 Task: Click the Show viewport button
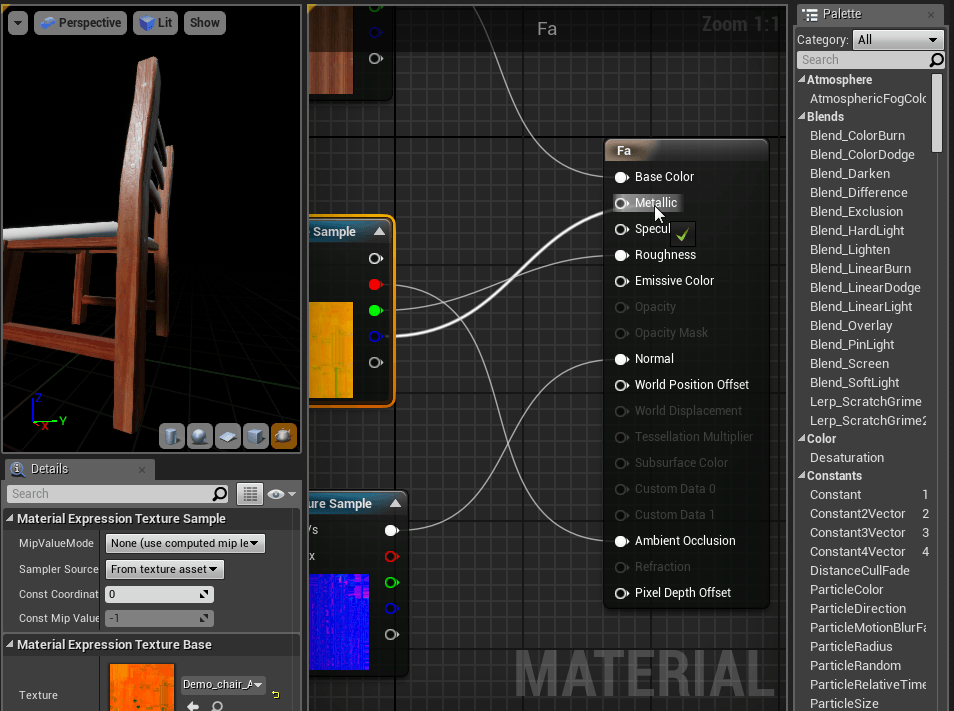tap(204, 23)
